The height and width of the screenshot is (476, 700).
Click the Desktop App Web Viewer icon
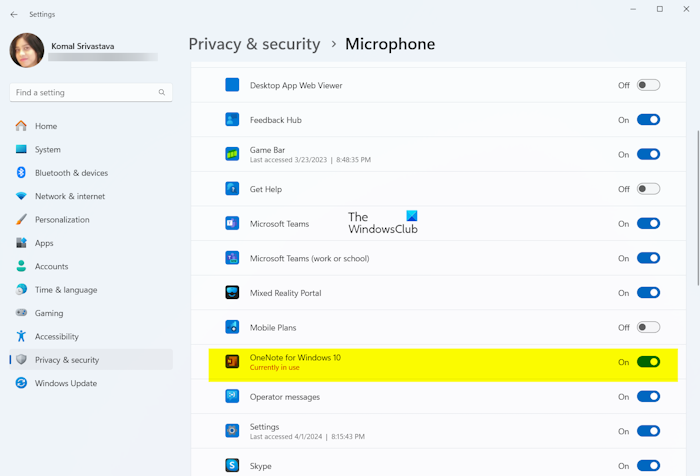[x=232, y=85]
